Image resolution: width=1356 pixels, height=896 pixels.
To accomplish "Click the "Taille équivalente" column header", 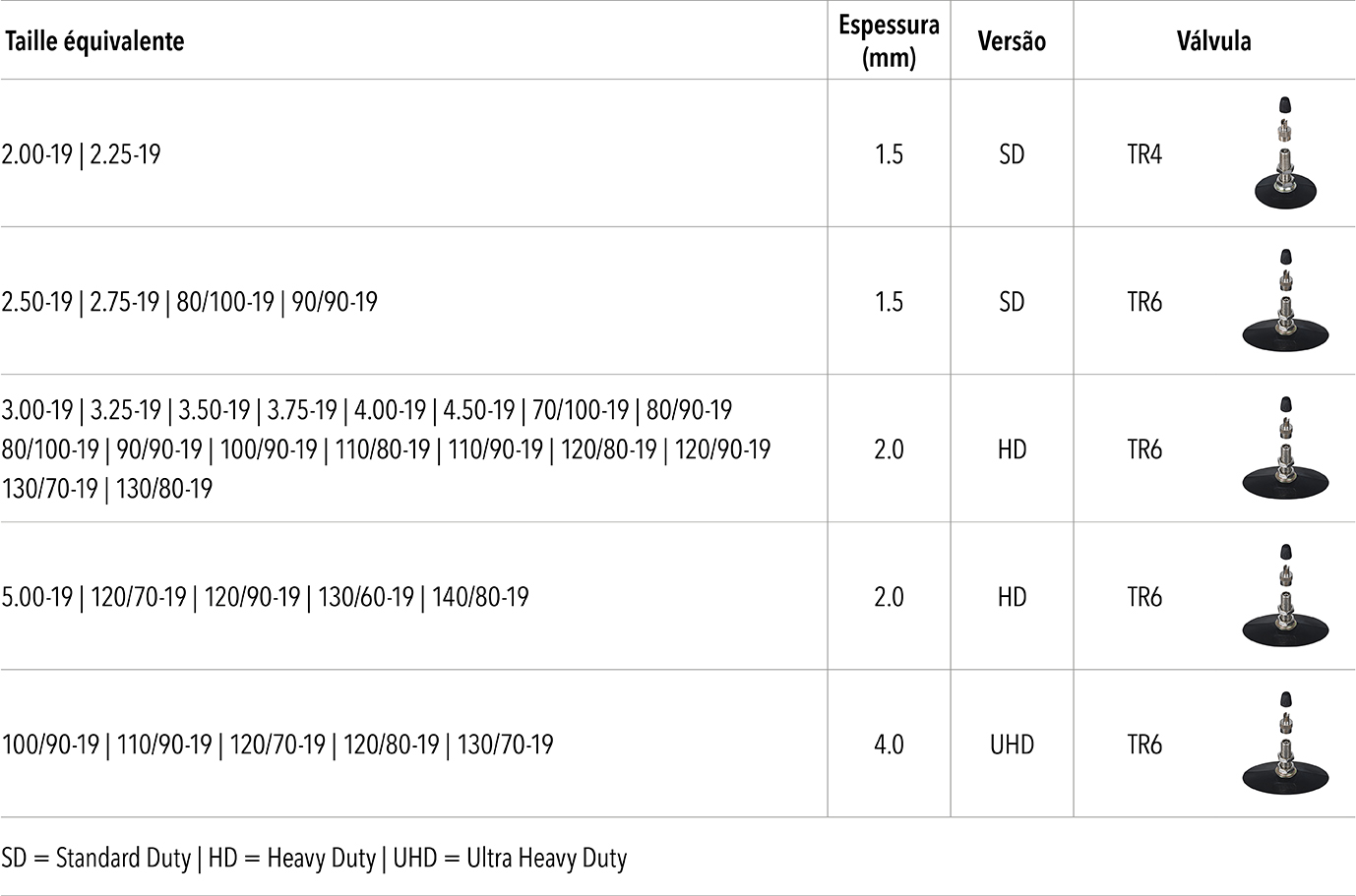I will [x=94, y=41].
